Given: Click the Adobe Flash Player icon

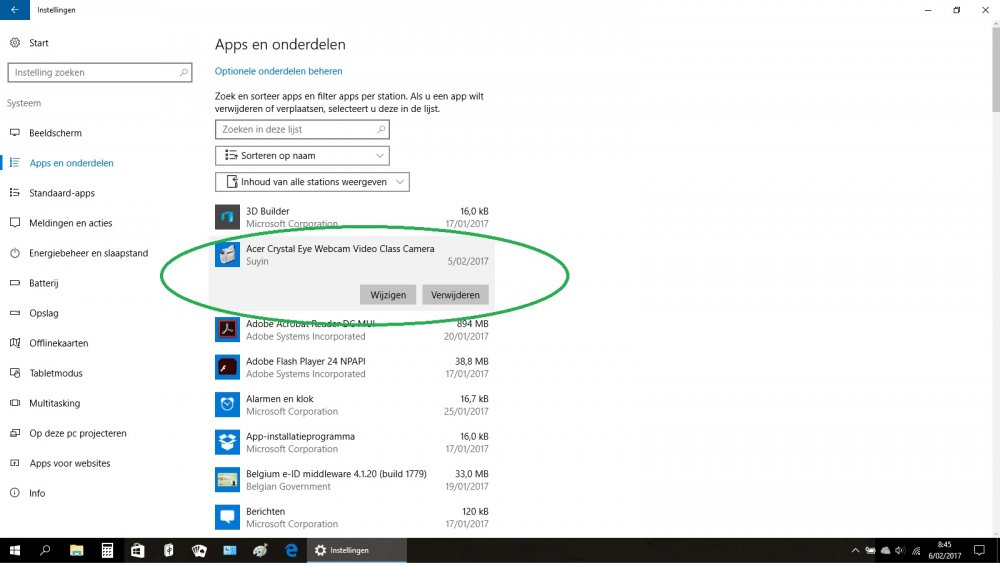Looking at the screenshot, I should (x=227, y=367).
